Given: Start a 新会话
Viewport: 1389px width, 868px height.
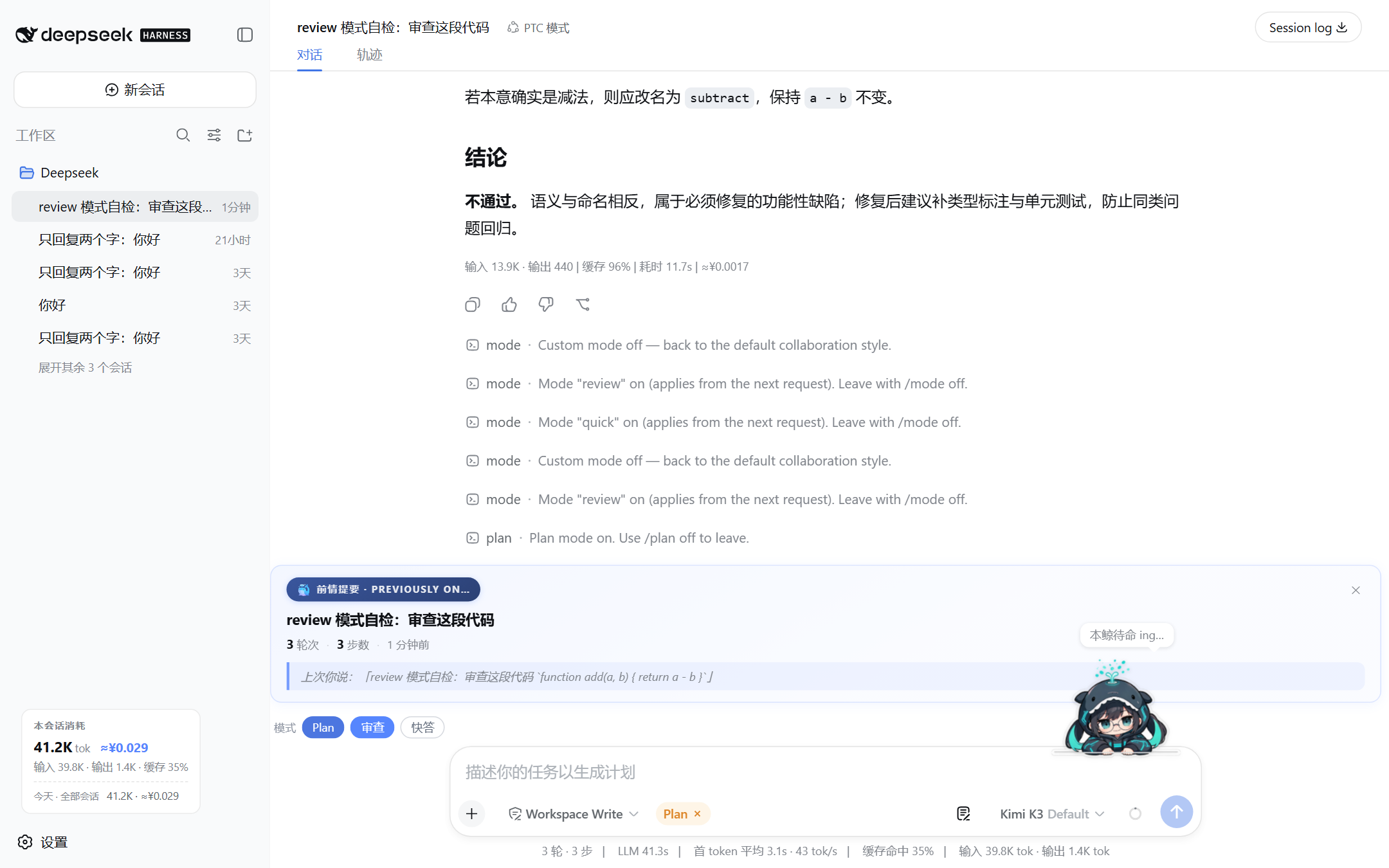Looking at the screenshot, I should click(x=135, y=89).
